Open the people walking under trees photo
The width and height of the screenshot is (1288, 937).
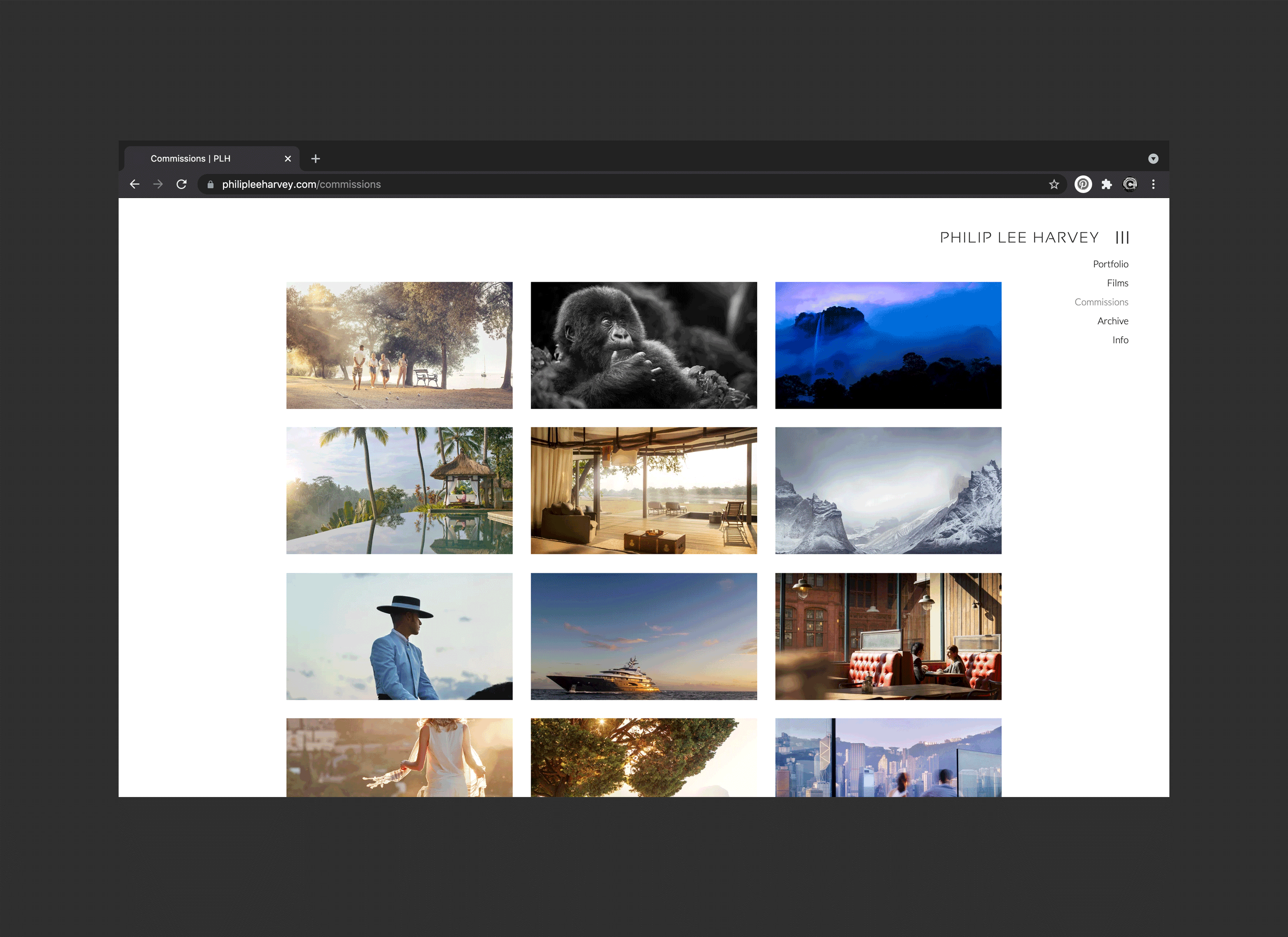399,345
